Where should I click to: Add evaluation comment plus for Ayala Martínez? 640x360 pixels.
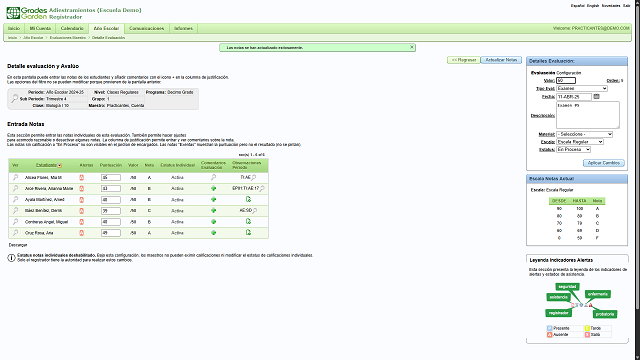tap(213, 200)
